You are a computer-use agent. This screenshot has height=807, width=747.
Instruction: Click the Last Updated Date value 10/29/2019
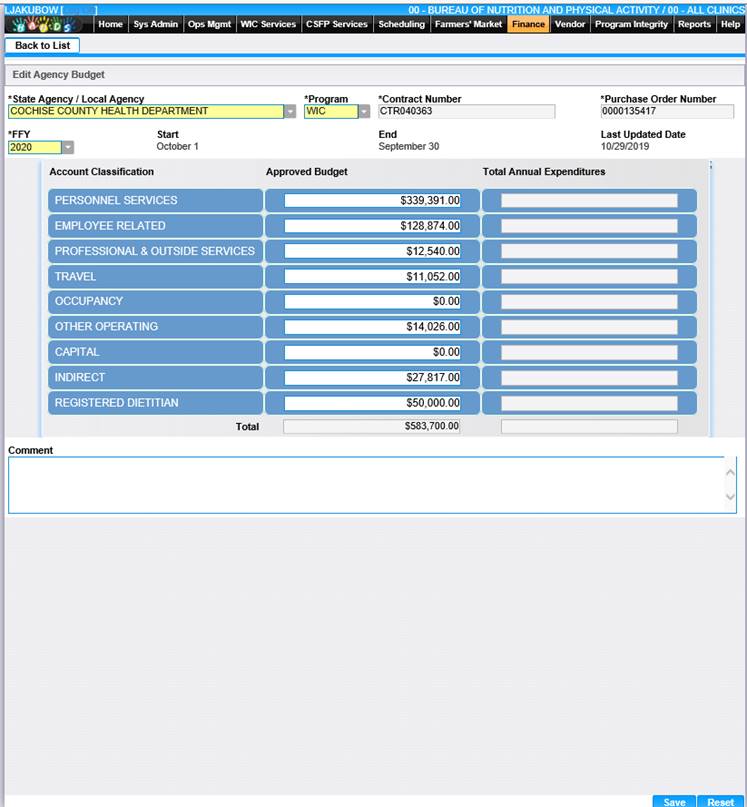tap(624, 147)
